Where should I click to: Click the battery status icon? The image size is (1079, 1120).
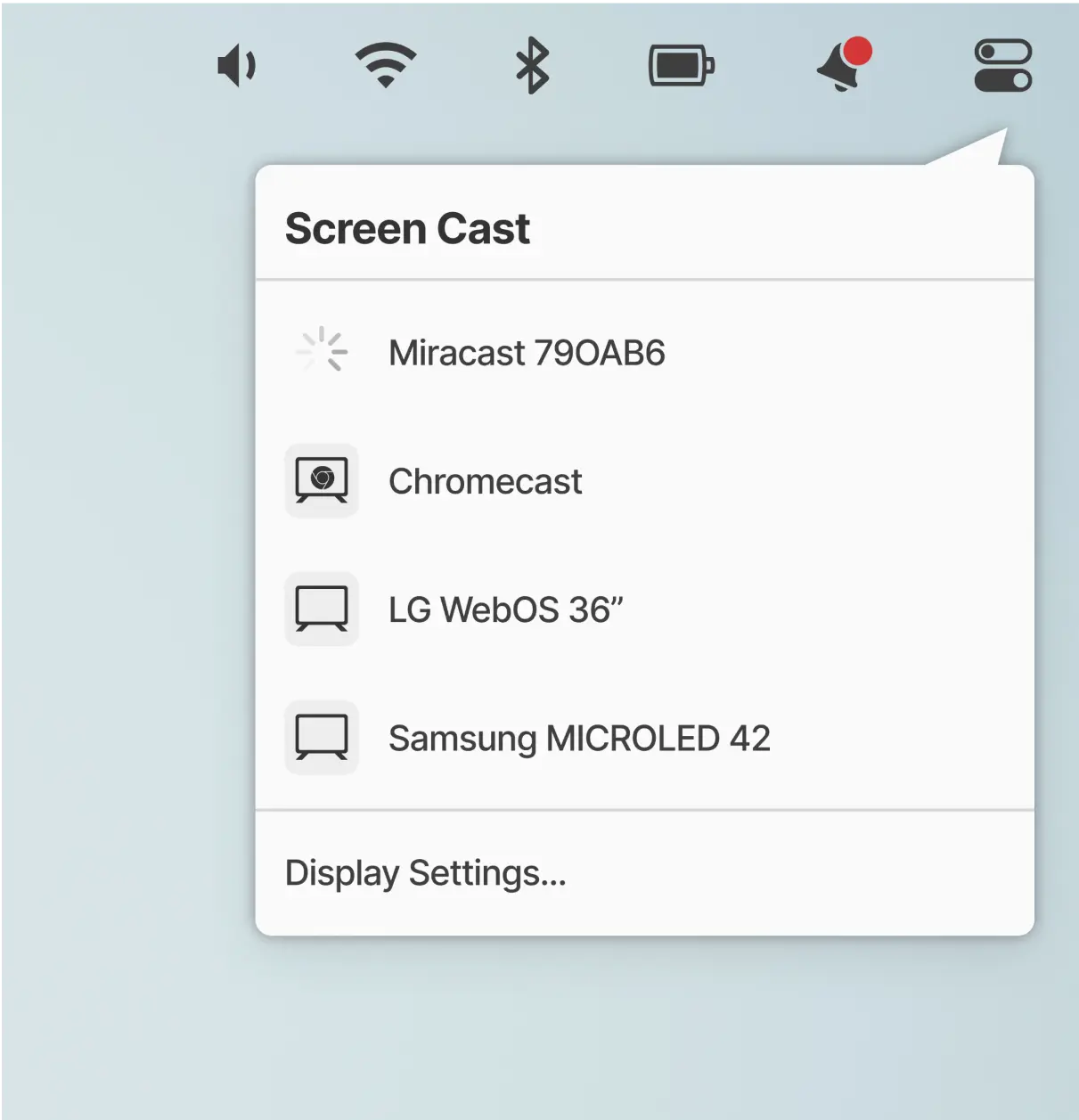pyautogui.click(x=681, y=67)
